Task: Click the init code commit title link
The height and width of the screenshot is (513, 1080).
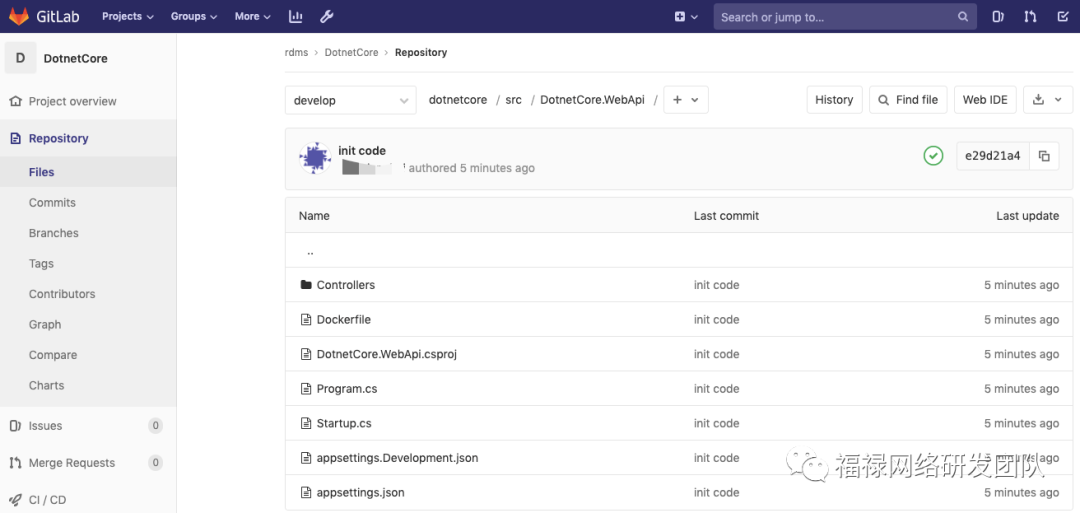Action: (x=362, y=151)
